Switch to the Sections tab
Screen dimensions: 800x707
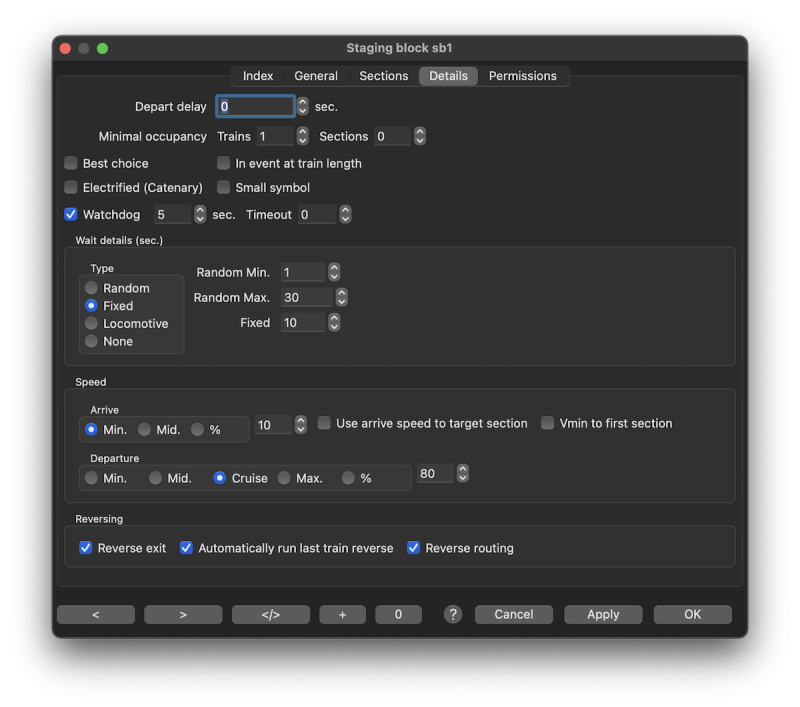tap(383, 76)
